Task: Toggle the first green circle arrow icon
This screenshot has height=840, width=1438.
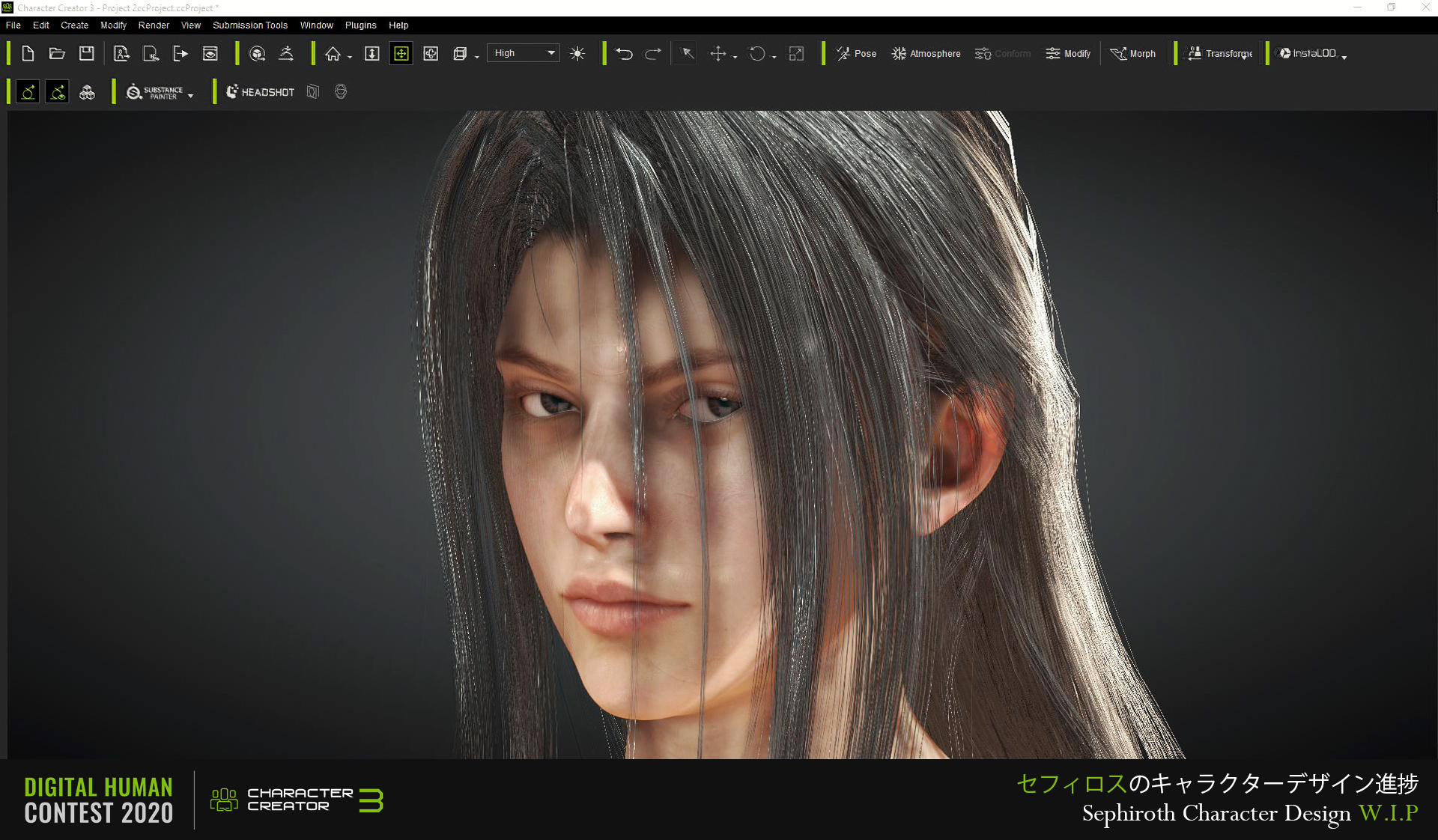Action: [28, 92]
